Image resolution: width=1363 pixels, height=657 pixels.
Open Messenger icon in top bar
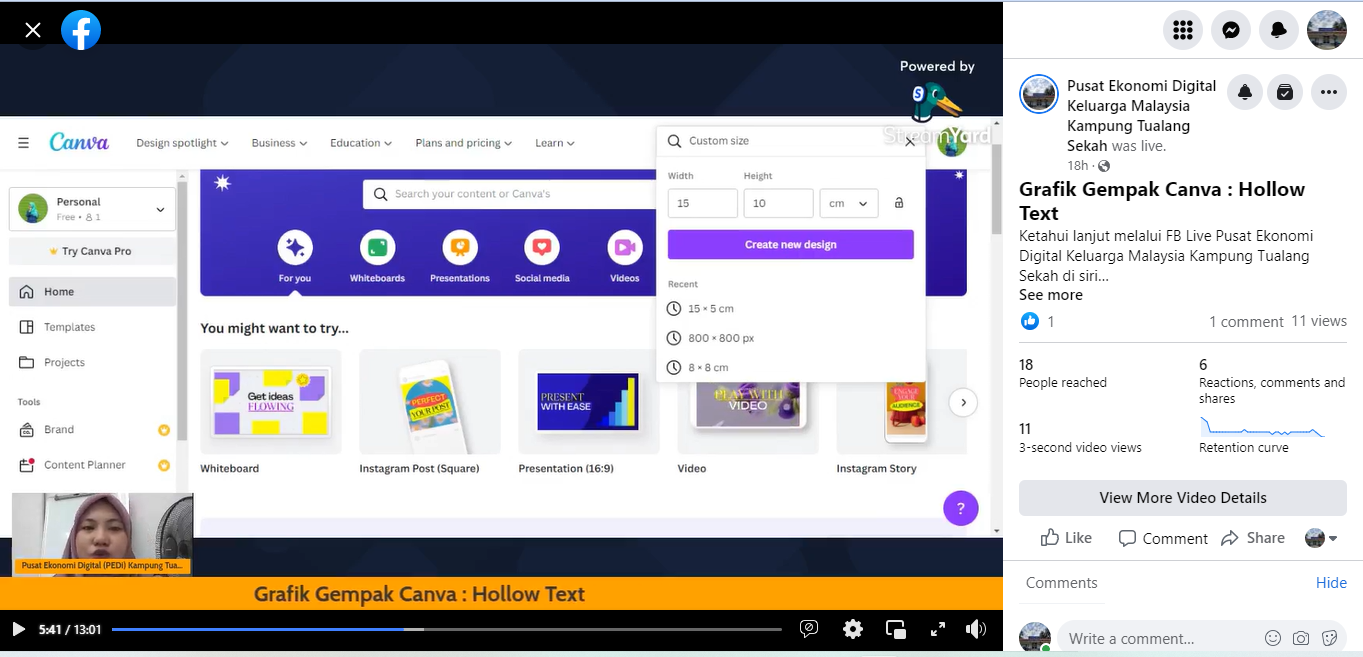click(x=1231, y=31)
